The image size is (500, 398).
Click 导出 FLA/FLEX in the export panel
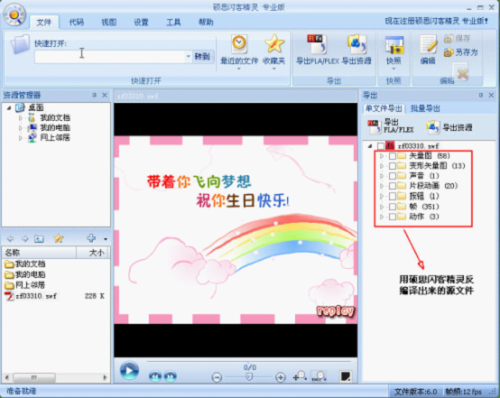point(391,126)
